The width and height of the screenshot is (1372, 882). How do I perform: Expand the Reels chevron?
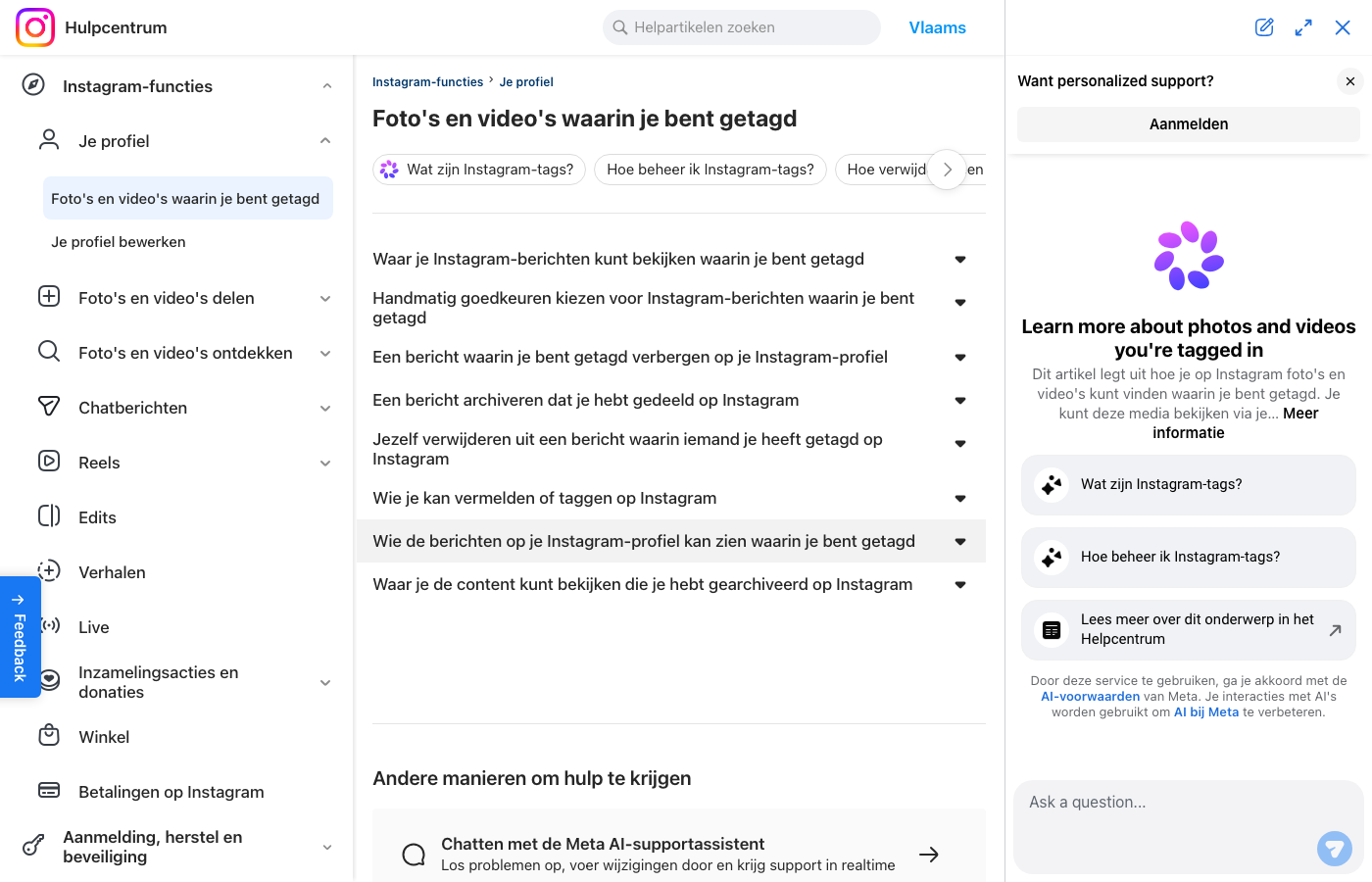pyautogui.click(x=325, y=463)
